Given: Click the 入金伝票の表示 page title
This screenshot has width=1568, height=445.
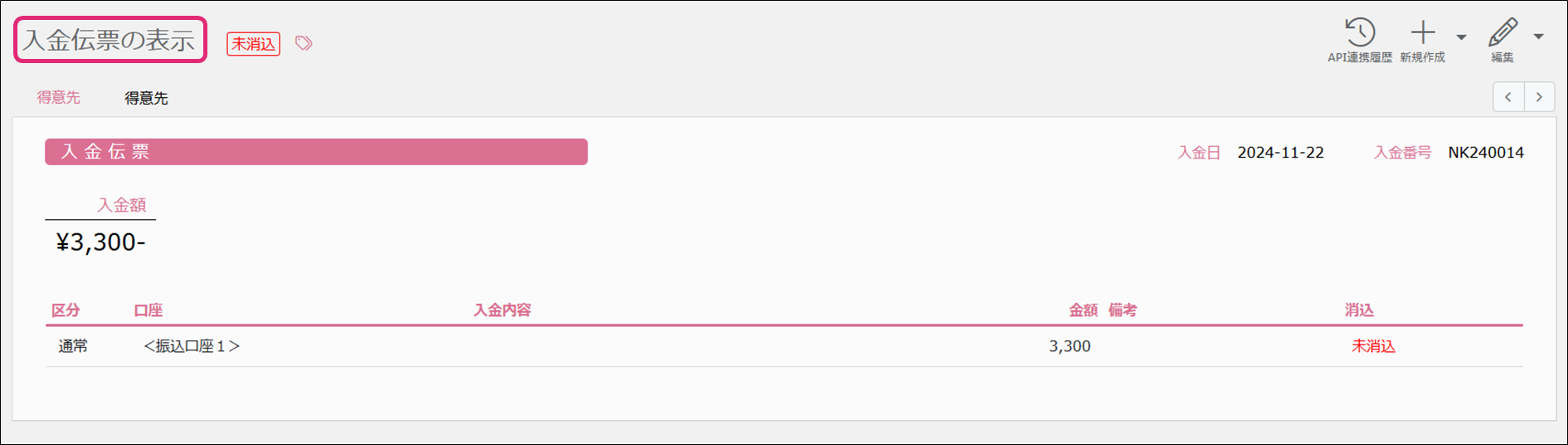Looking at the screenshot, I should 110,40.
